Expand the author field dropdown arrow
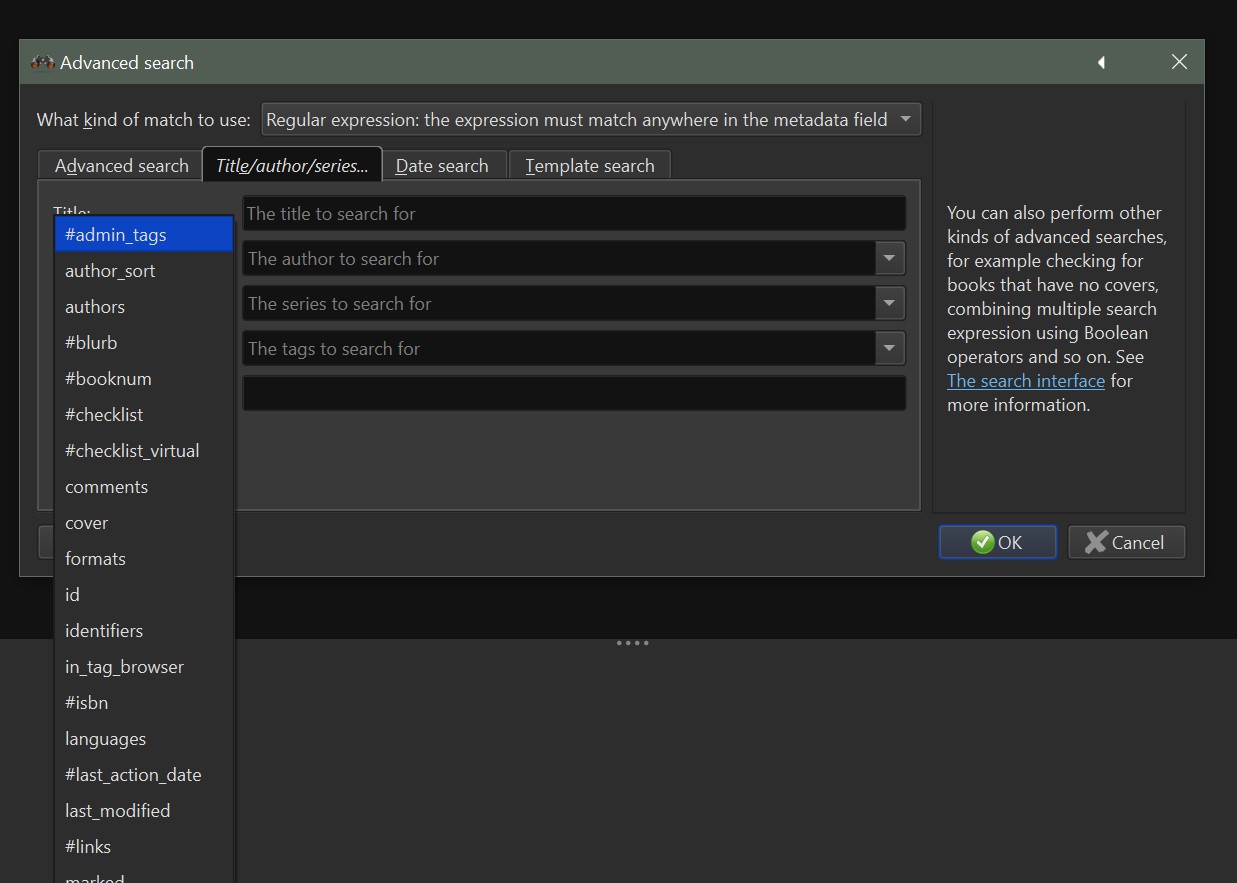This screenshot has height=883, width=1237. pyautogui.click(x=889, y=259)
